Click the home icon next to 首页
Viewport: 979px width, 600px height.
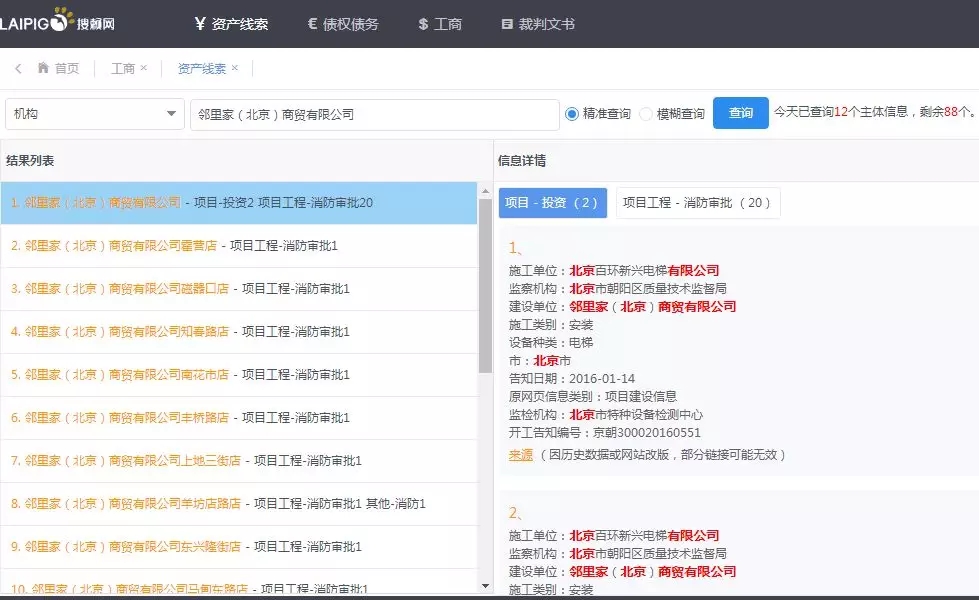[43, 69]
